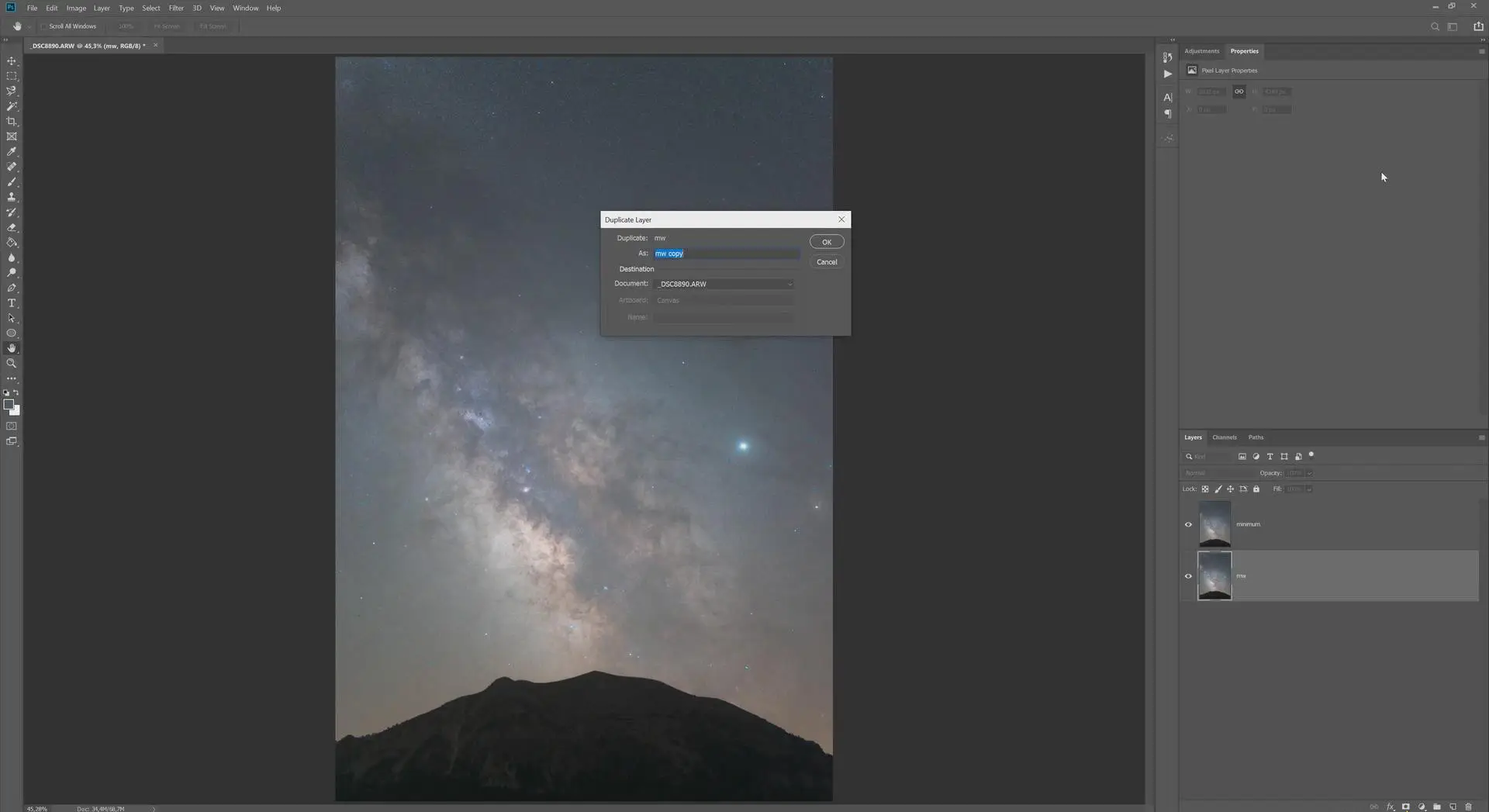The width and height of the screenshot is (1489, 812).
Task: Hide the mw layer
Action: [1188, 576]
